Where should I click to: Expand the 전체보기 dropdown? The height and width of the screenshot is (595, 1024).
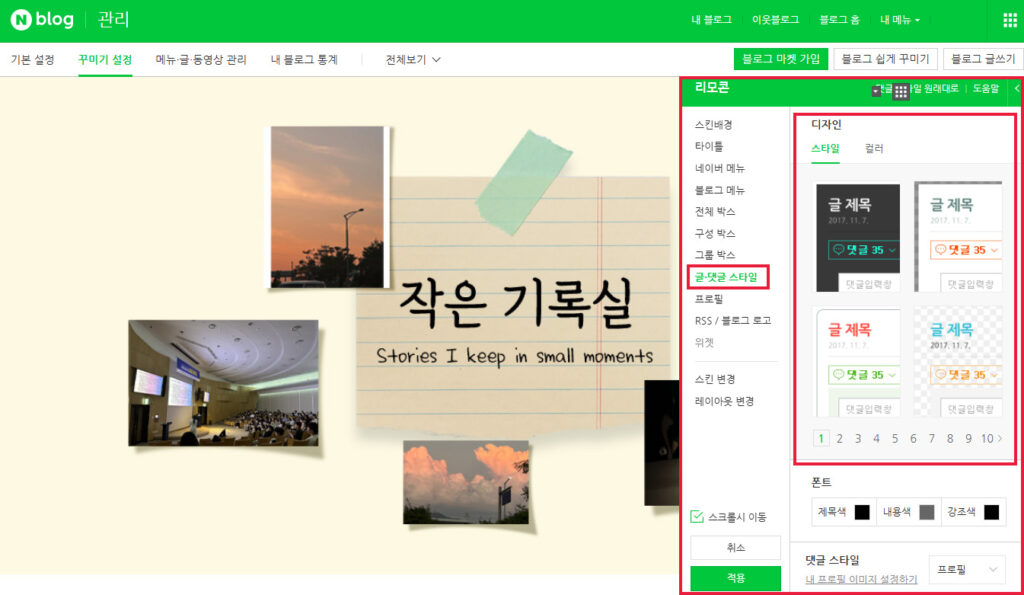click(x=413, y=60)
